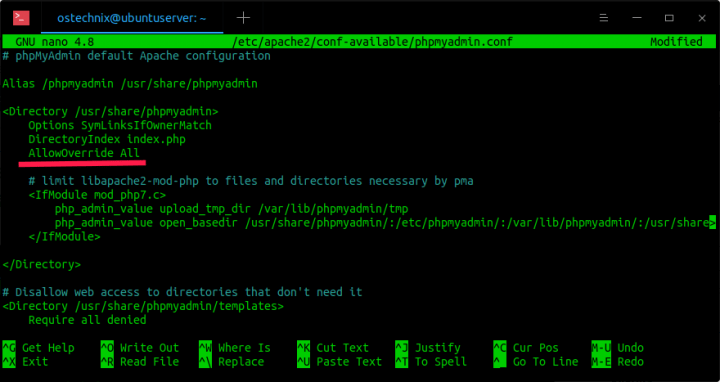Viewport: 720px width, 382px height.
Task: Open the hamburger menu icon
Action: 604,18
